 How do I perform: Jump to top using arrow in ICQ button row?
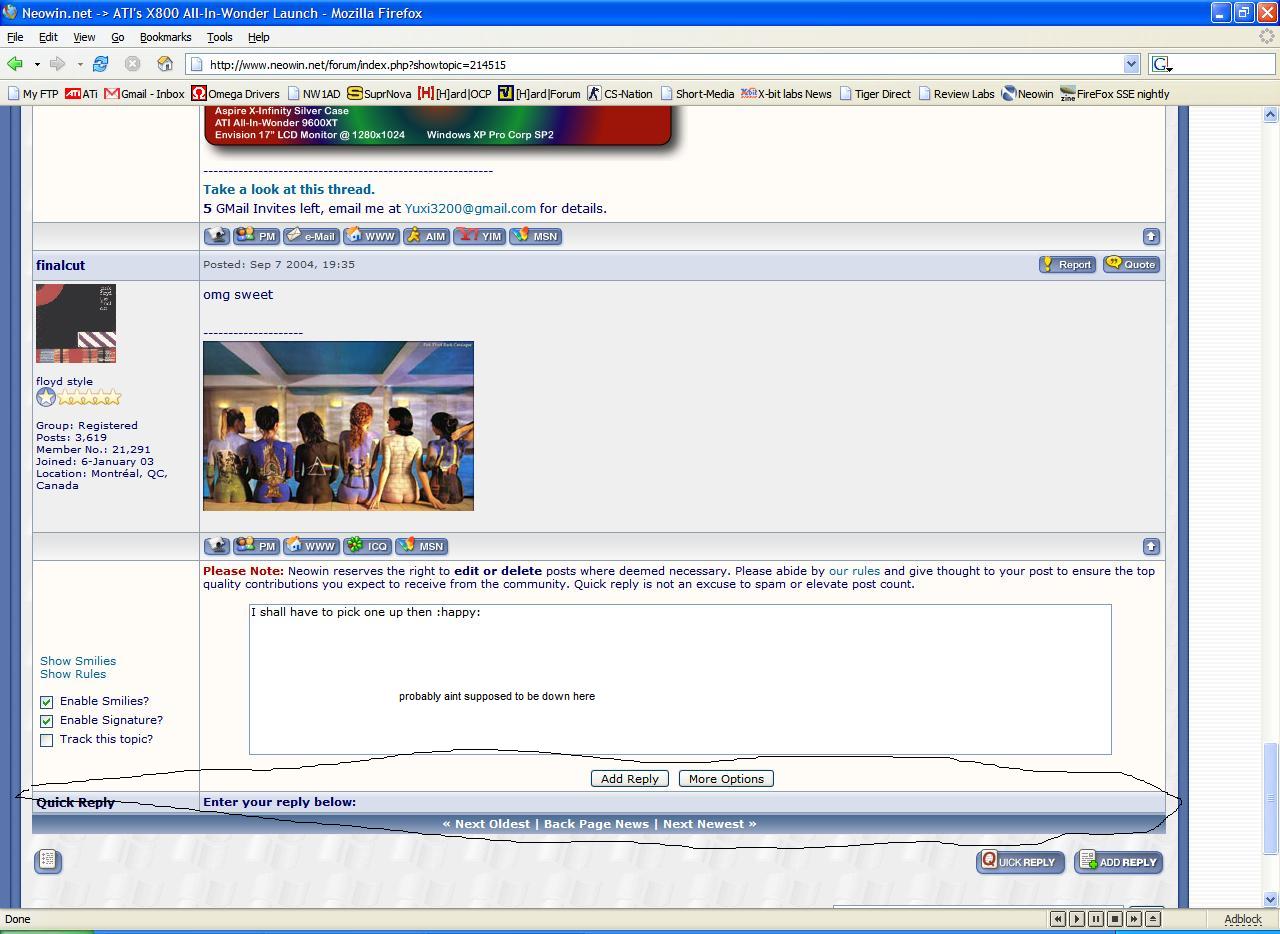[1151, 546]
